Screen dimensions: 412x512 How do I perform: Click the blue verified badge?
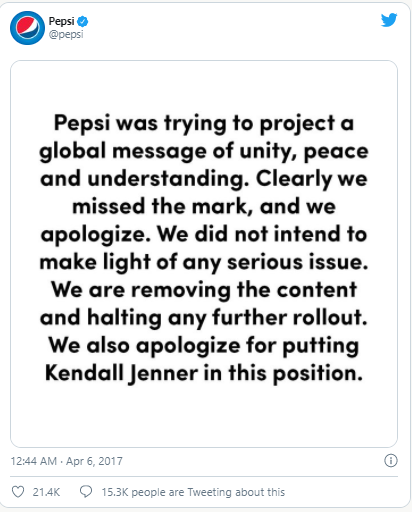[83, 22]
